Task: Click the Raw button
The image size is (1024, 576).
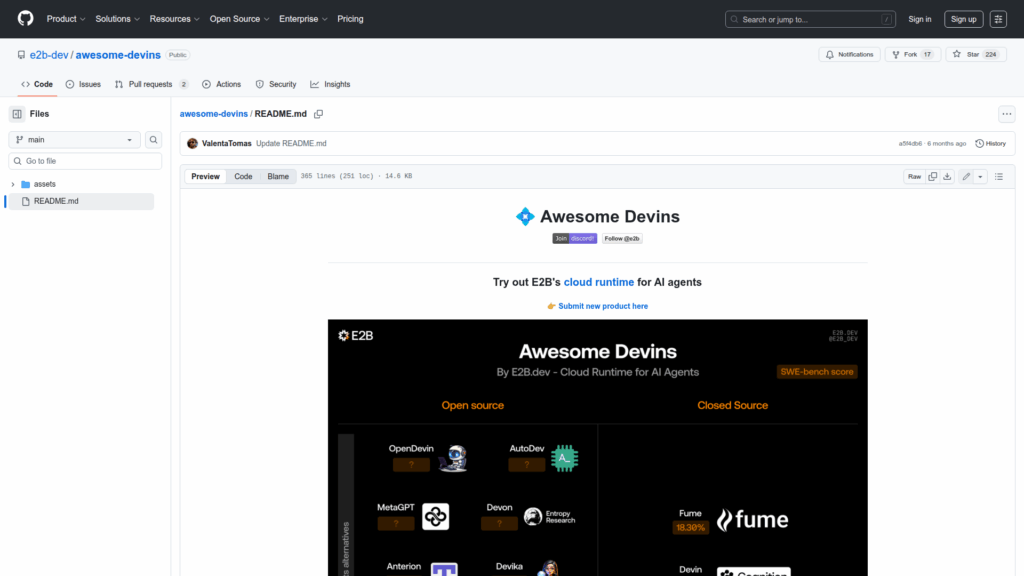Action: pos(914,176)
